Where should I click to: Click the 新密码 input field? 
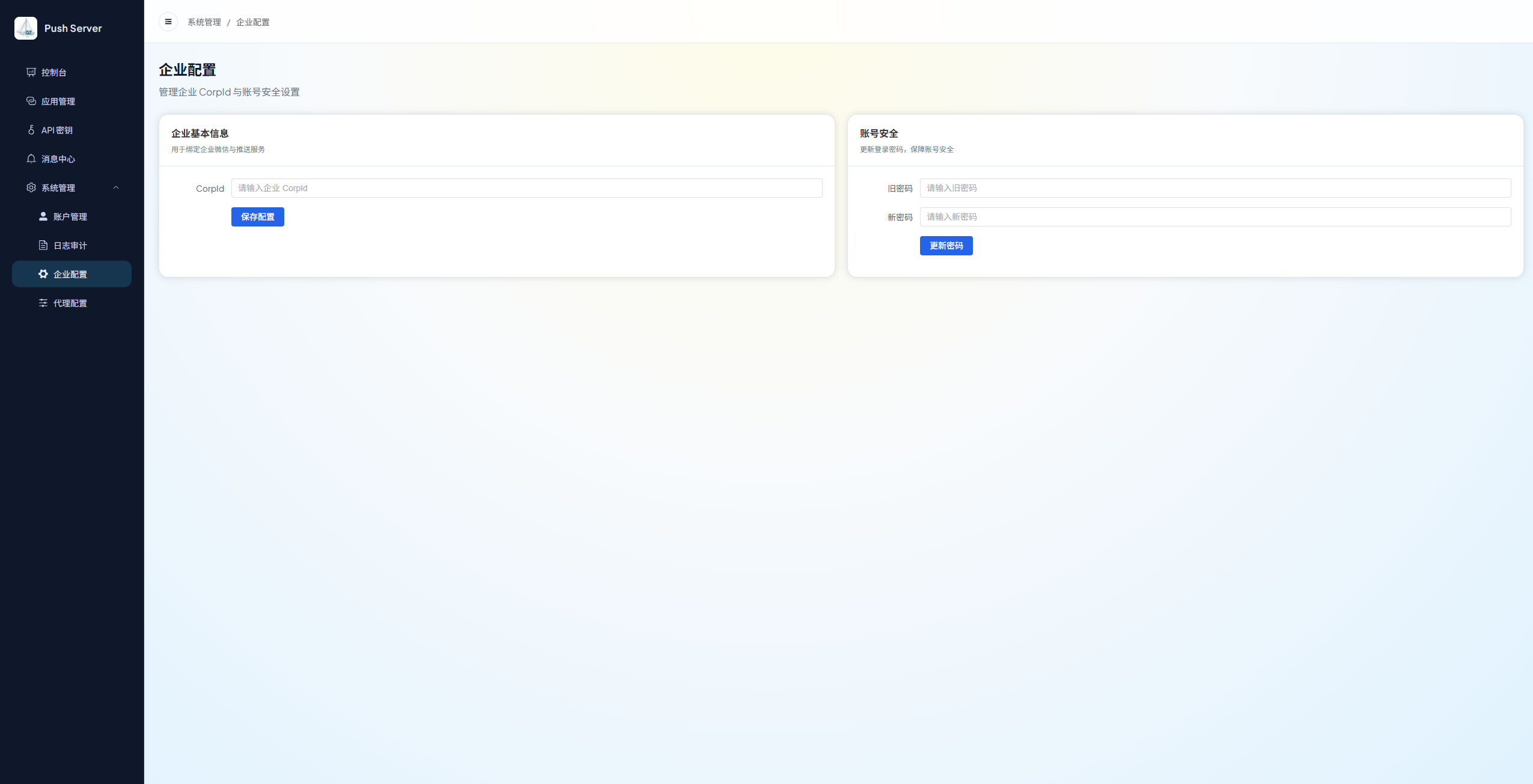tap(1215, 217)
